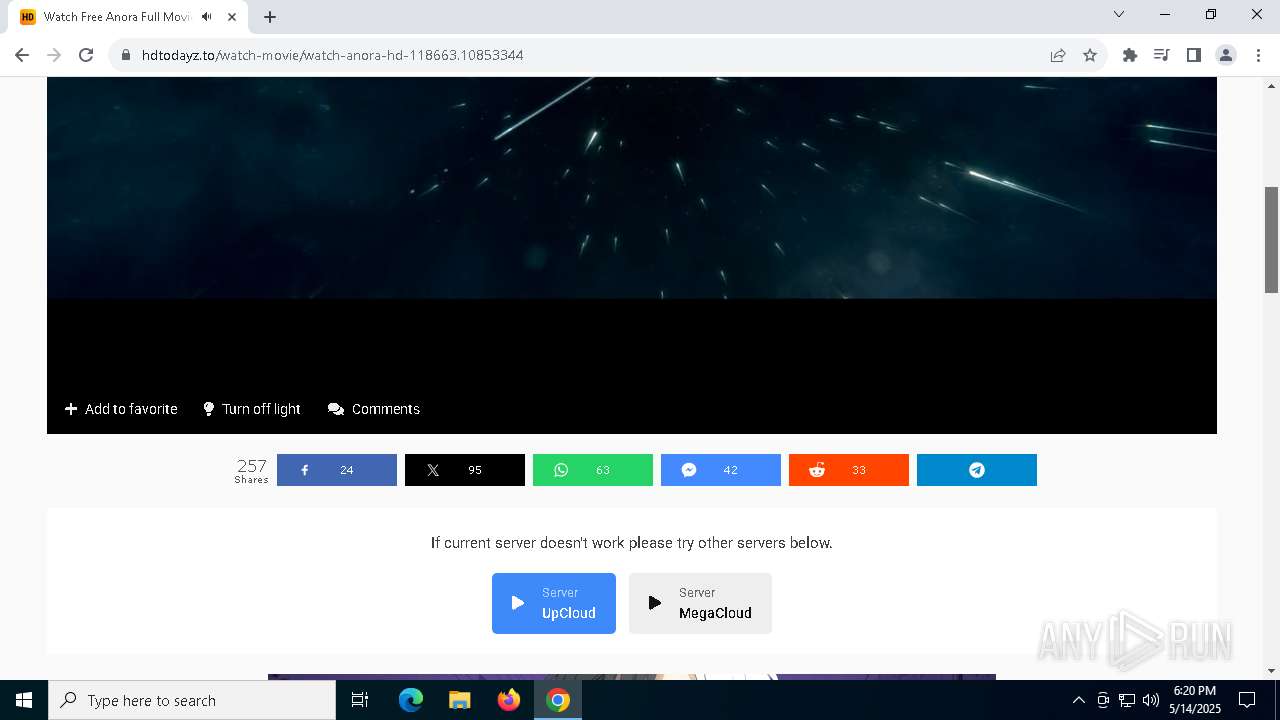Open the Extensions puzzle icon

coord(1130,55)
